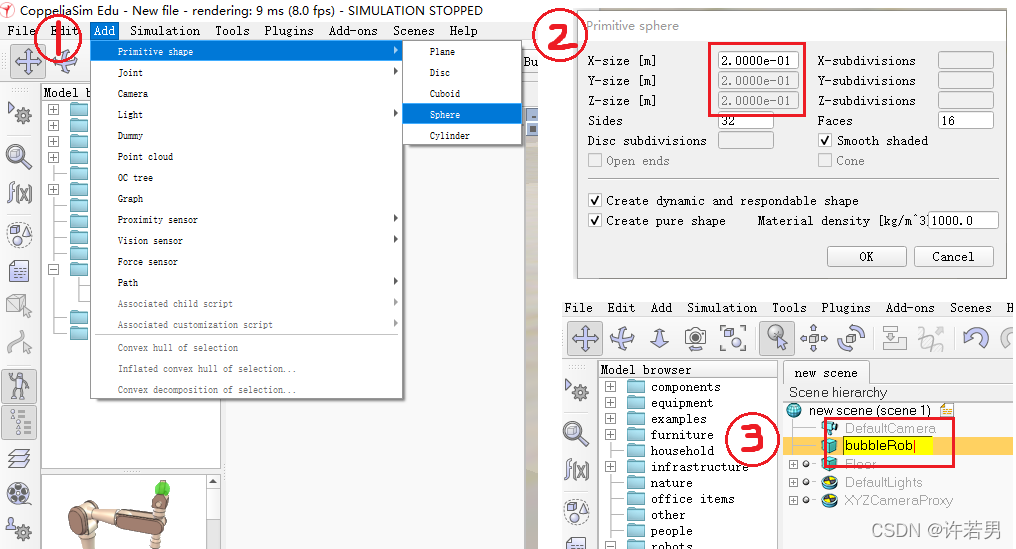This screenshot has height=549, width=1016.
Task: Toggle Create pure shape checkbox
Action: pos(594,220)
